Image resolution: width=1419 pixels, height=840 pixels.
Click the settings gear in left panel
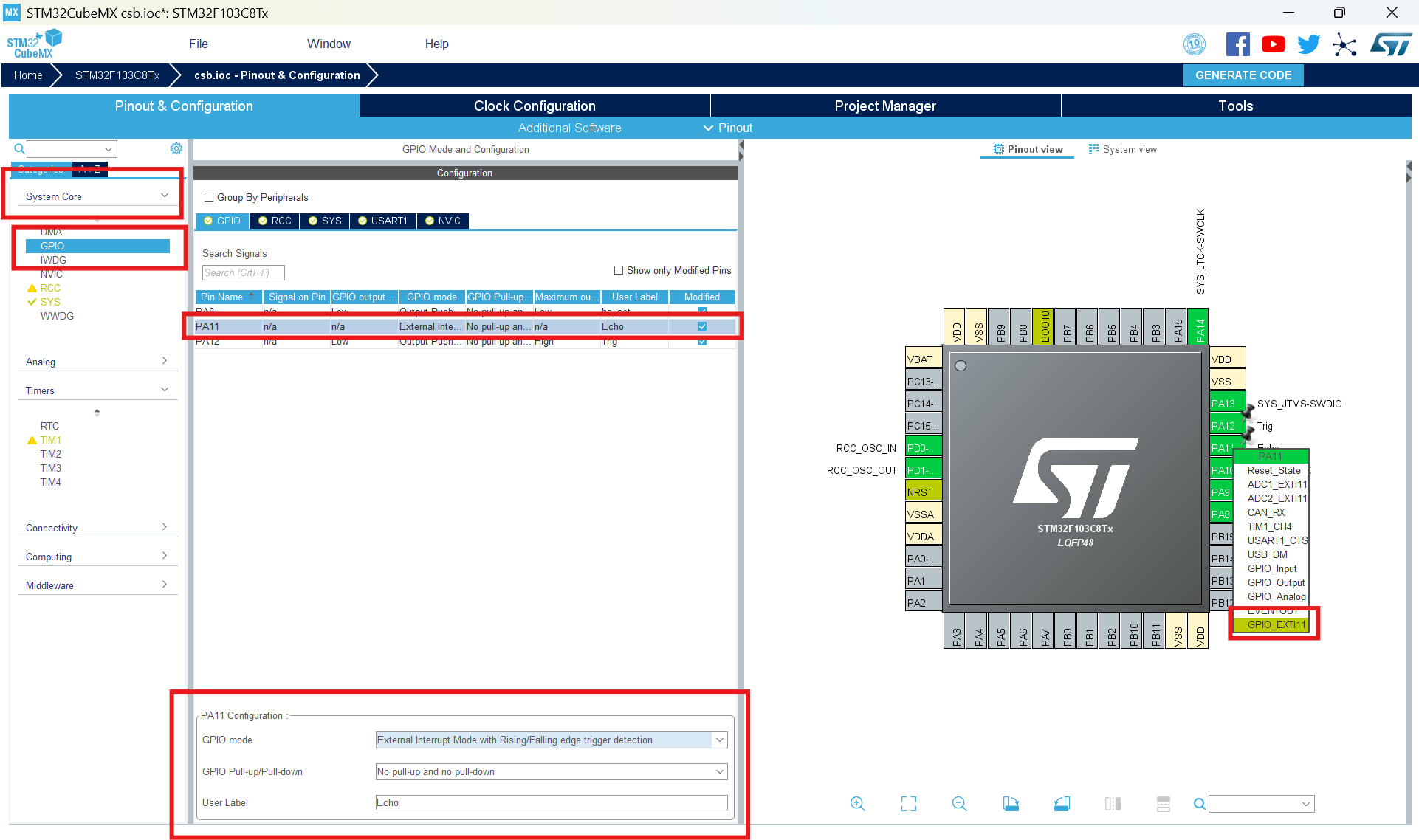point(176,148)
